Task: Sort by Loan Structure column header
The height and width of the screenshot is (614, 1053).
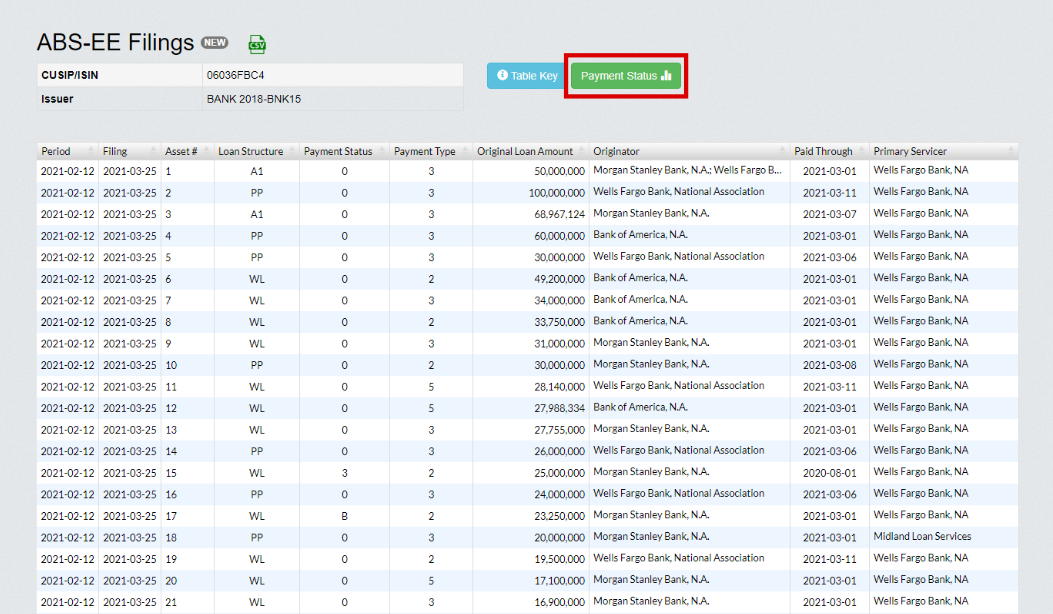Action: 249,151
